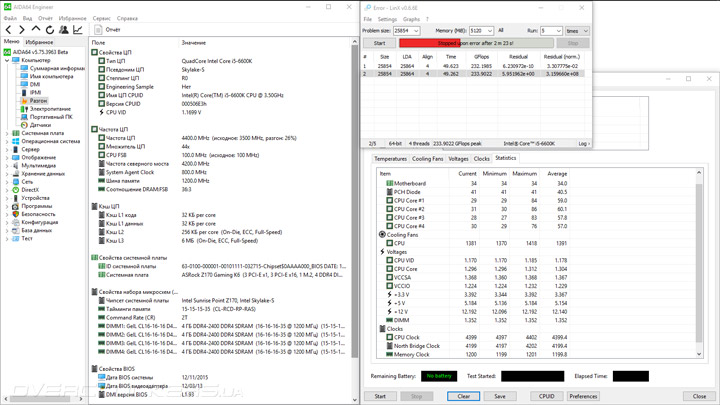Click the Save button in stability test
Viewport: 720px width, 405px height.
(500, 396)
